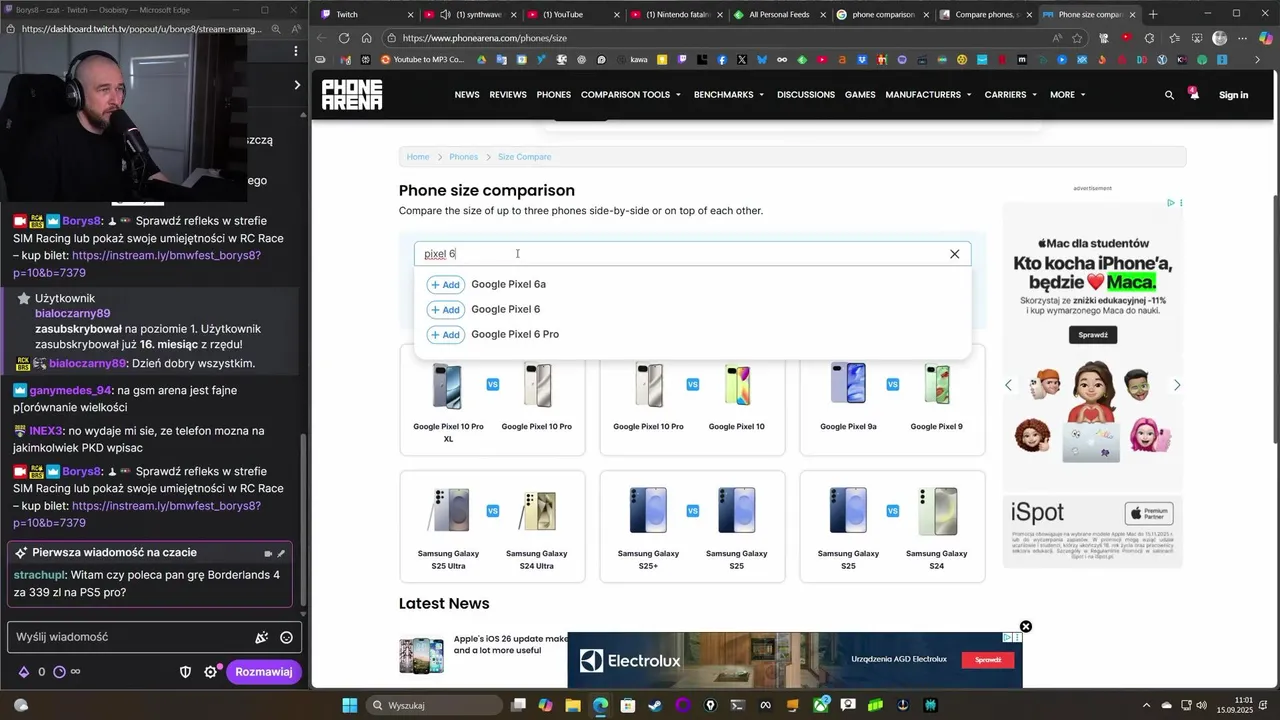The width and height of the screenshot is (1280, 720).
Task: Close the Electrolux bottom ad banner
Action: coord(1025,627)
